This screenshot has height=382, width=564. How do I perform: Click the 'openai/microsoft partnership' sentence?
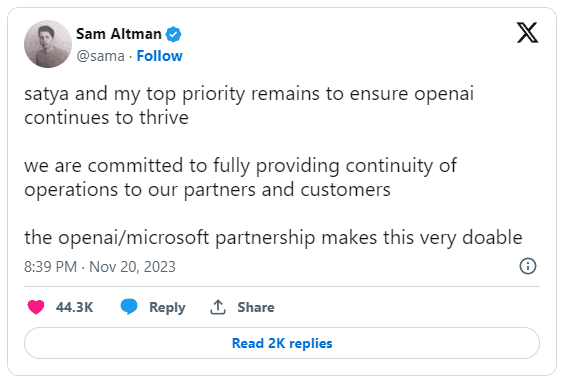click(x=273, y=238)
